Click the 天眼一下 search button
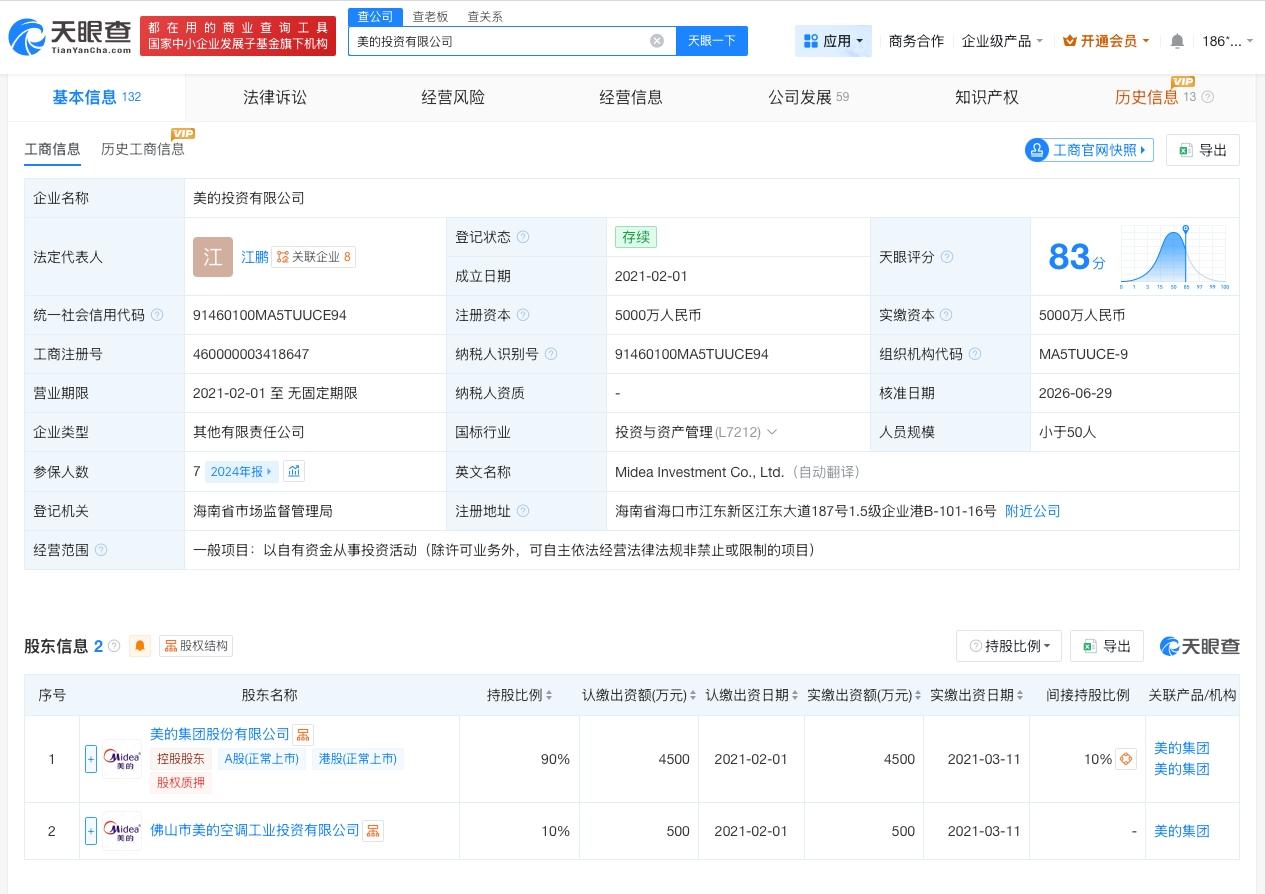This screenshot has height=894, width=1265. (x=712, y=41)
